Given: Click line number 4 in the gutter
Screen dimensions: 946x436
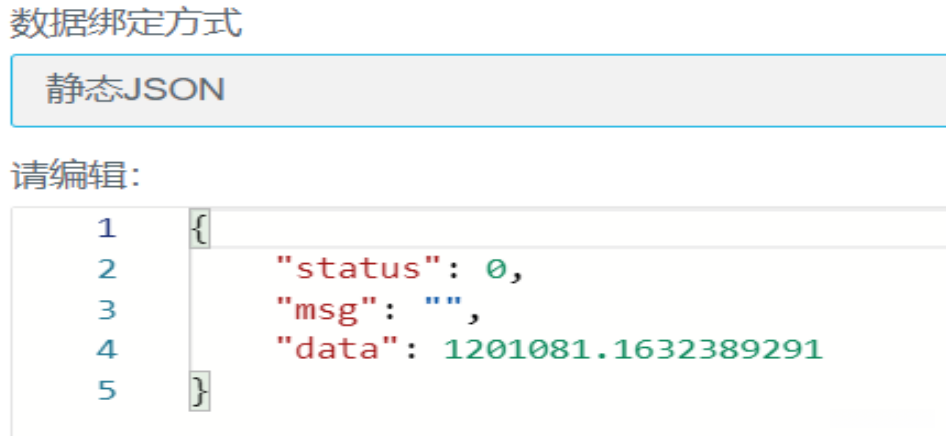Looking at the screenshot, I should click(x=107, y=350).
